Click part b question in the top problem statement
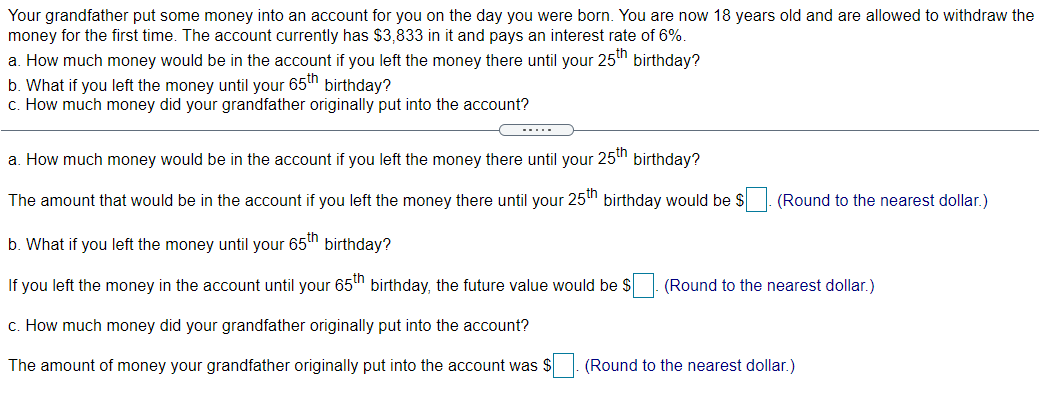 pos(199,85)
